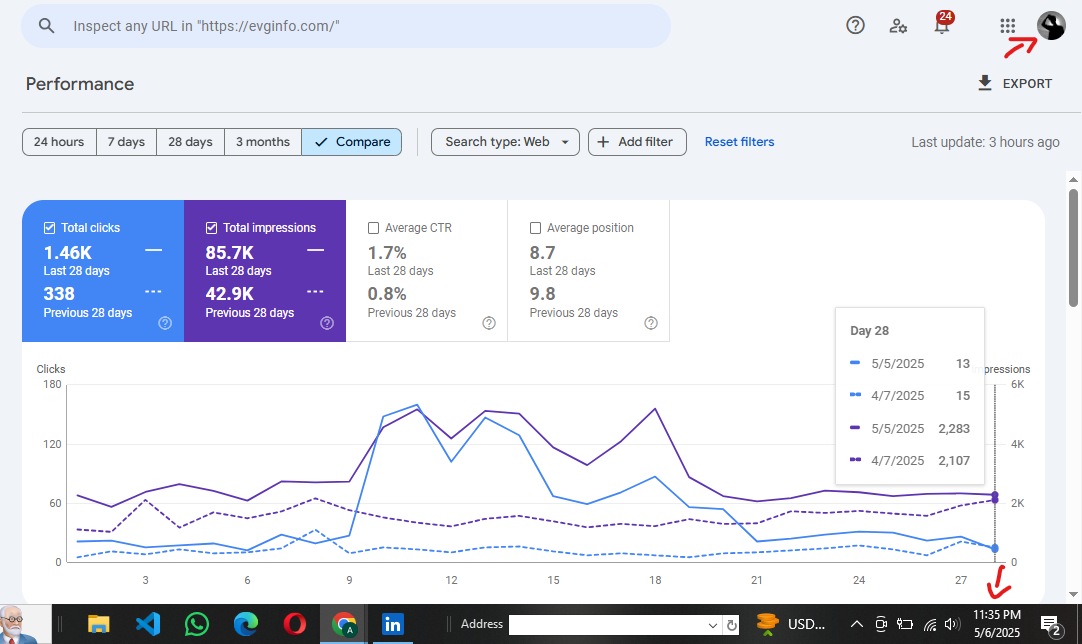1082x644 pixels.
Task: Launch WhatsApp from the taskbar
Action: click(x=197, y=624)
